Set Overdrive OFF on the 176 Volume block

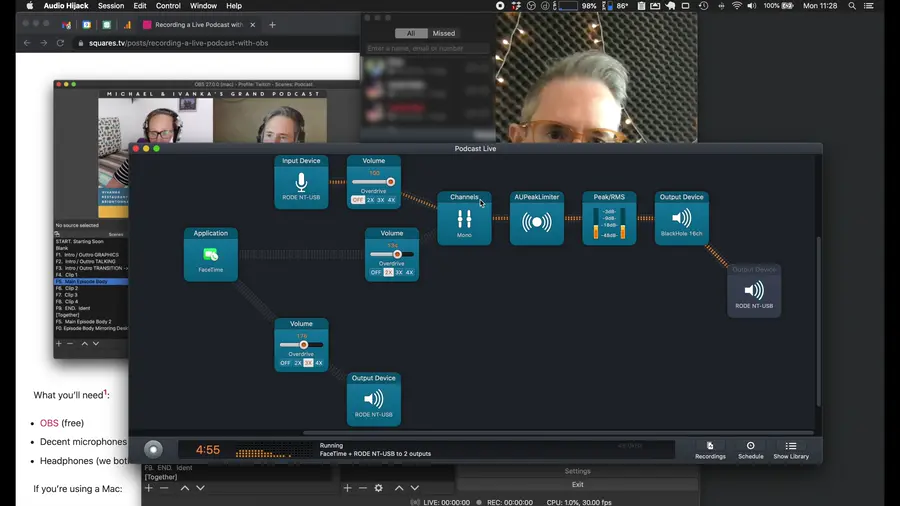pyautogui.click(x=285, y=363)
